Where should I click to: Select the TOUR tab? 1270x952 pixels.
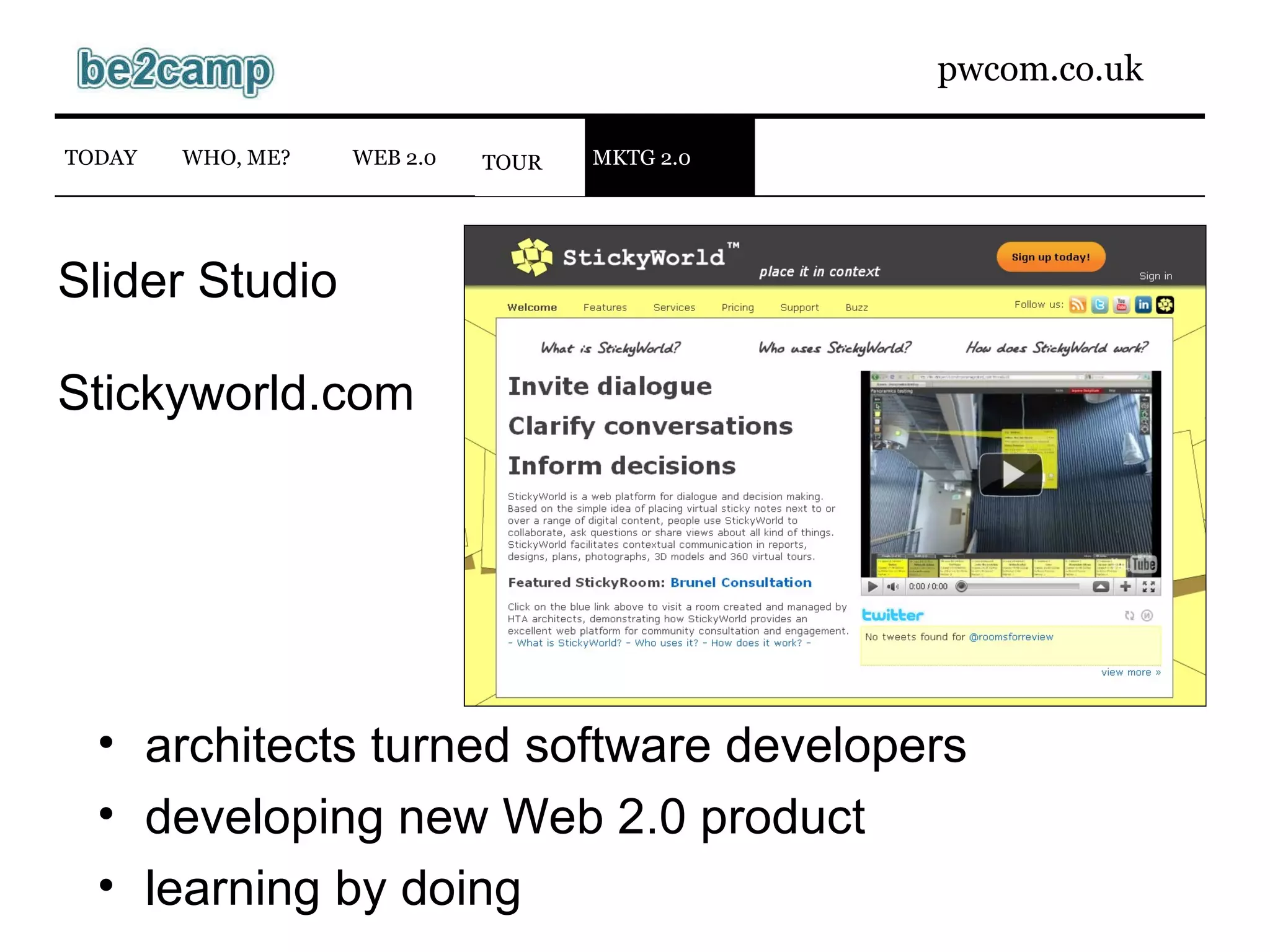point(512,162)
